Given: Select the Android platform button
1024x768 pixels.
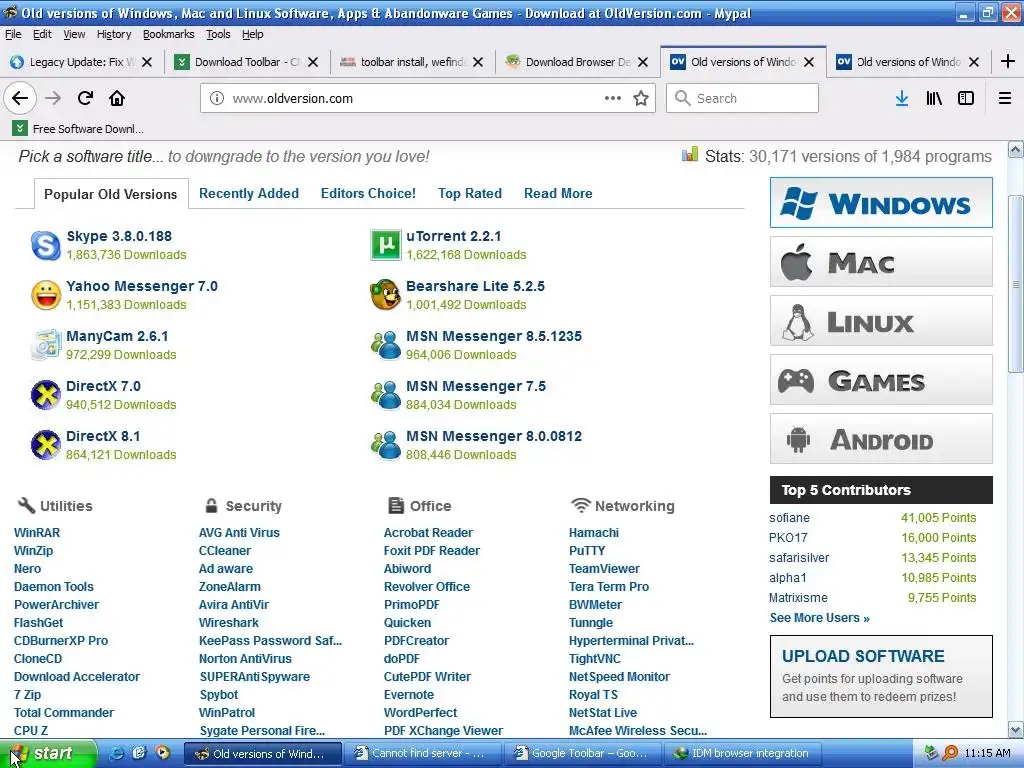Looking at the screenshot, I should pos(881,439).
